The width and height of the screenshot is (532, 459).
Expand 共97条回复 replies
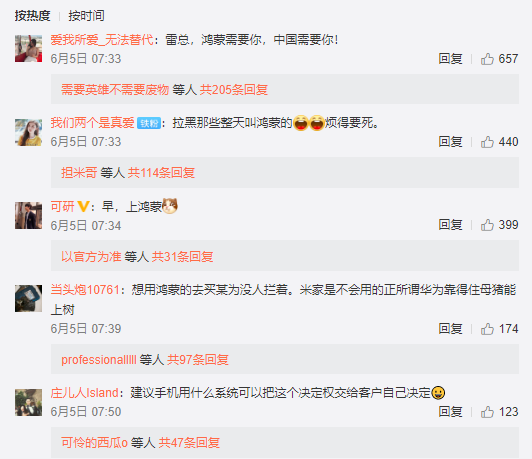tap(198, 360)
